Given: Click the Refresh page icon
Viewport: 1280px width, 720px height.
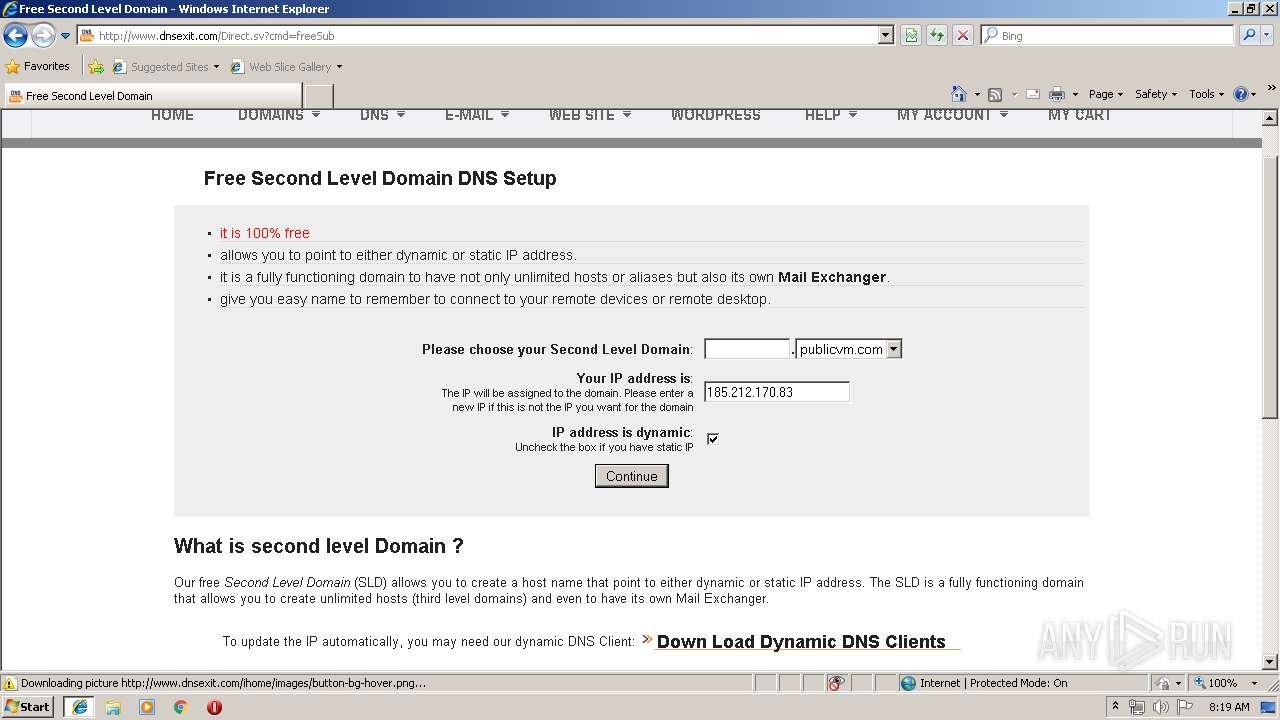Looking at the screenshot, I should coord(937,35).
